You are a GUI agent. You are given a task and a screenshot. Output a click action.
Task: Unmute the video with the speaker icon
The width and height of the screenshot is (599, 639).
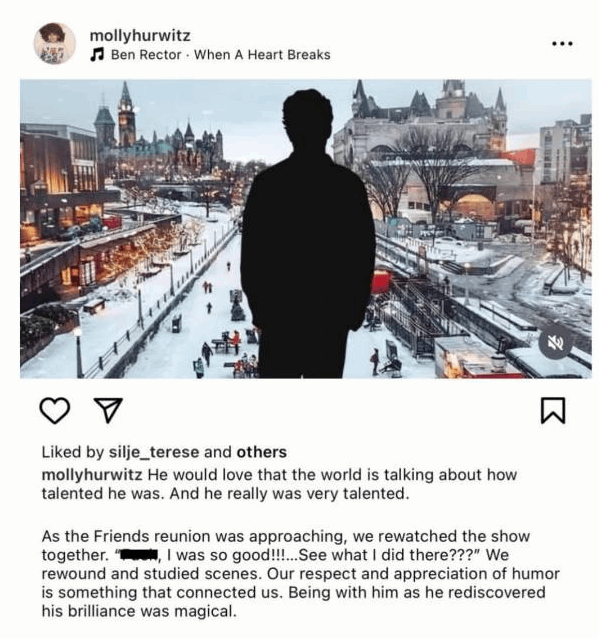tap(555, 343)
